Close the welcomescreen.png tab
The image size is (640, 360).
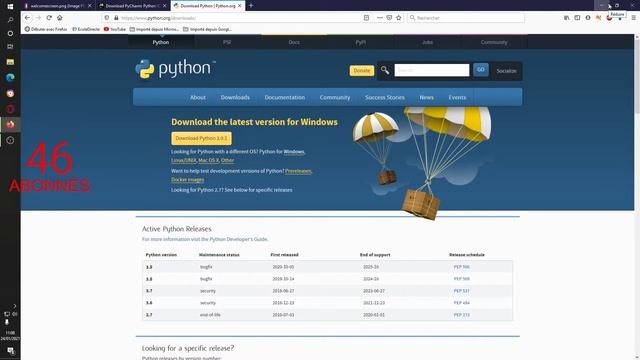click(x=90, y=6)
